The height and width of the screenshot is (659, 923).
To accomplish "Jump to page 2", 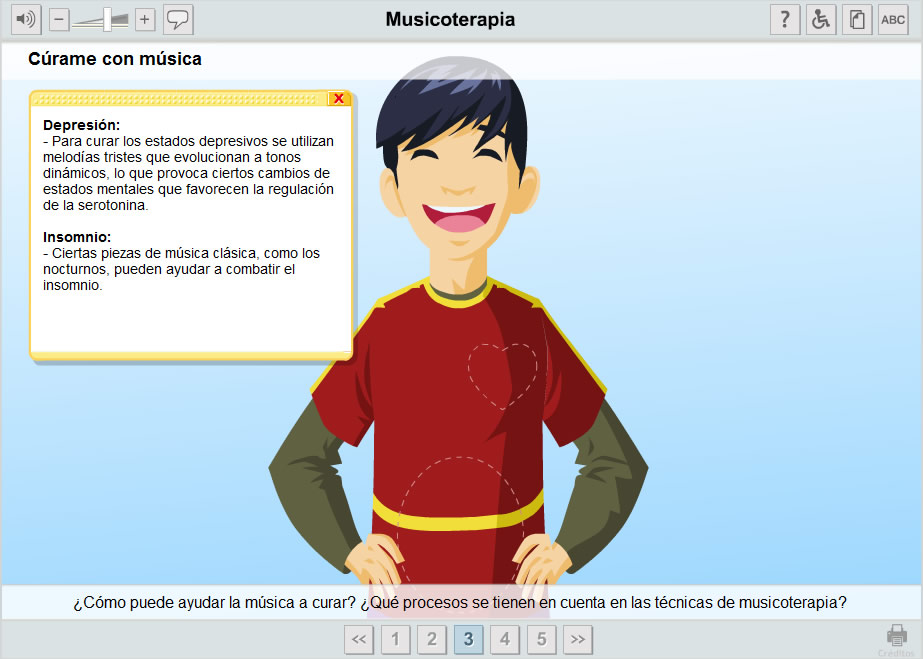I will click(x=432, y=639).
